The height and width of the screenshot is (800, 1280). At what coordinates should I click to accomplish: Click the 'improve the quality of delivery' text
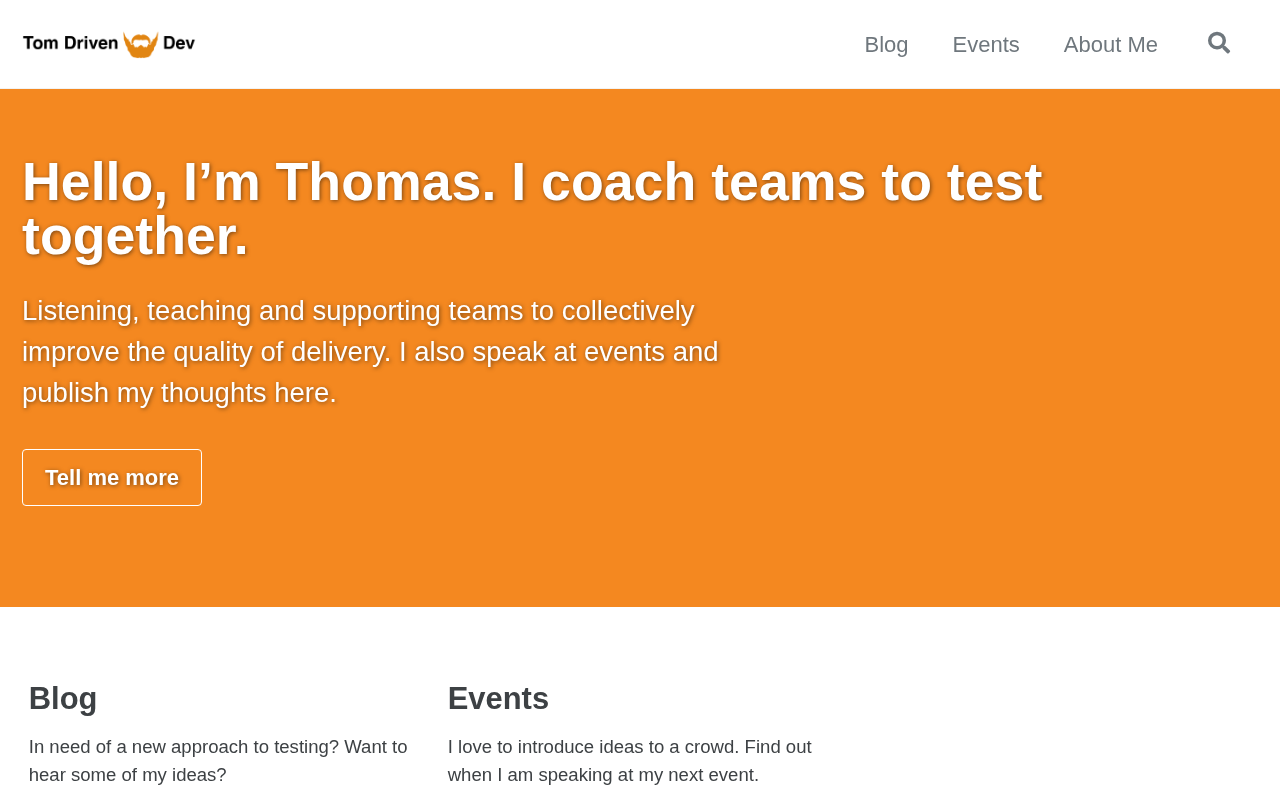[x=206, y=352]
